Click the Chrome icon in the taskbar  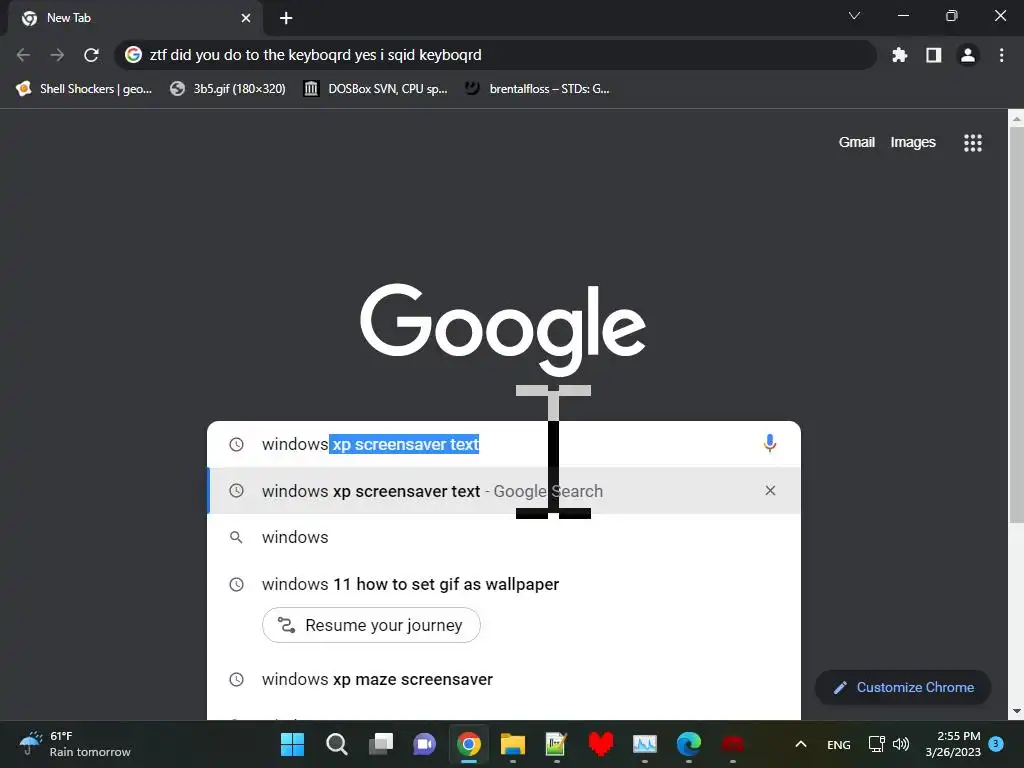(x=469, y=744)
